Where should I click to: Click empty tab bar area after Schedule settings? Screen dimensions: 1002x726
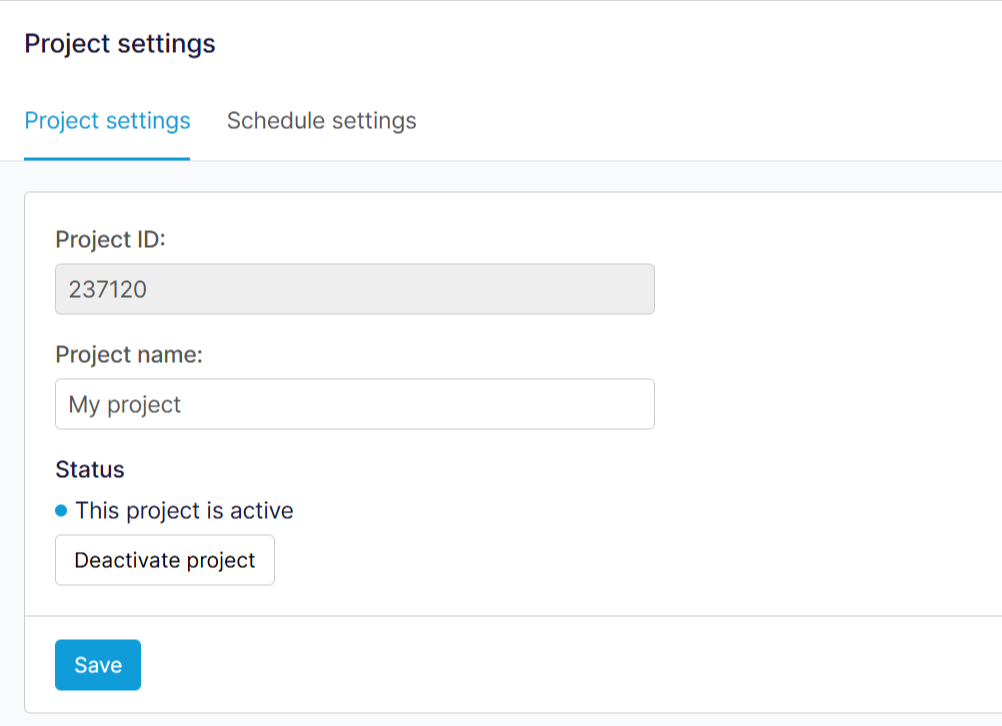pyautogui.click(x=700, y=121)
